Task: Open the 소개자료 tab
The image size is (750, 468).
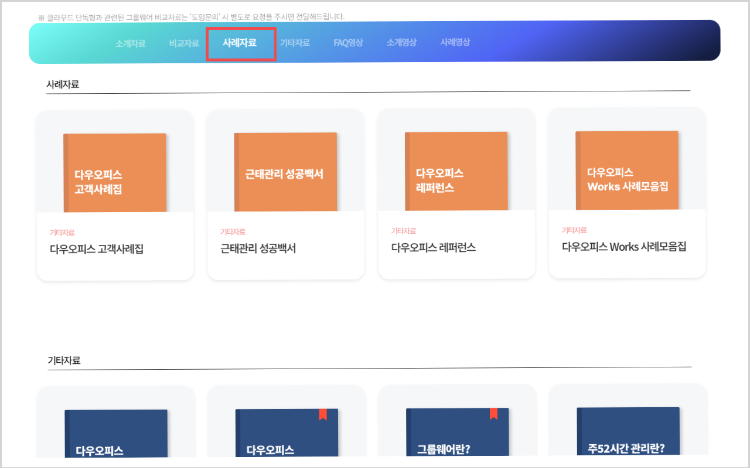Action: coord(130,44)
